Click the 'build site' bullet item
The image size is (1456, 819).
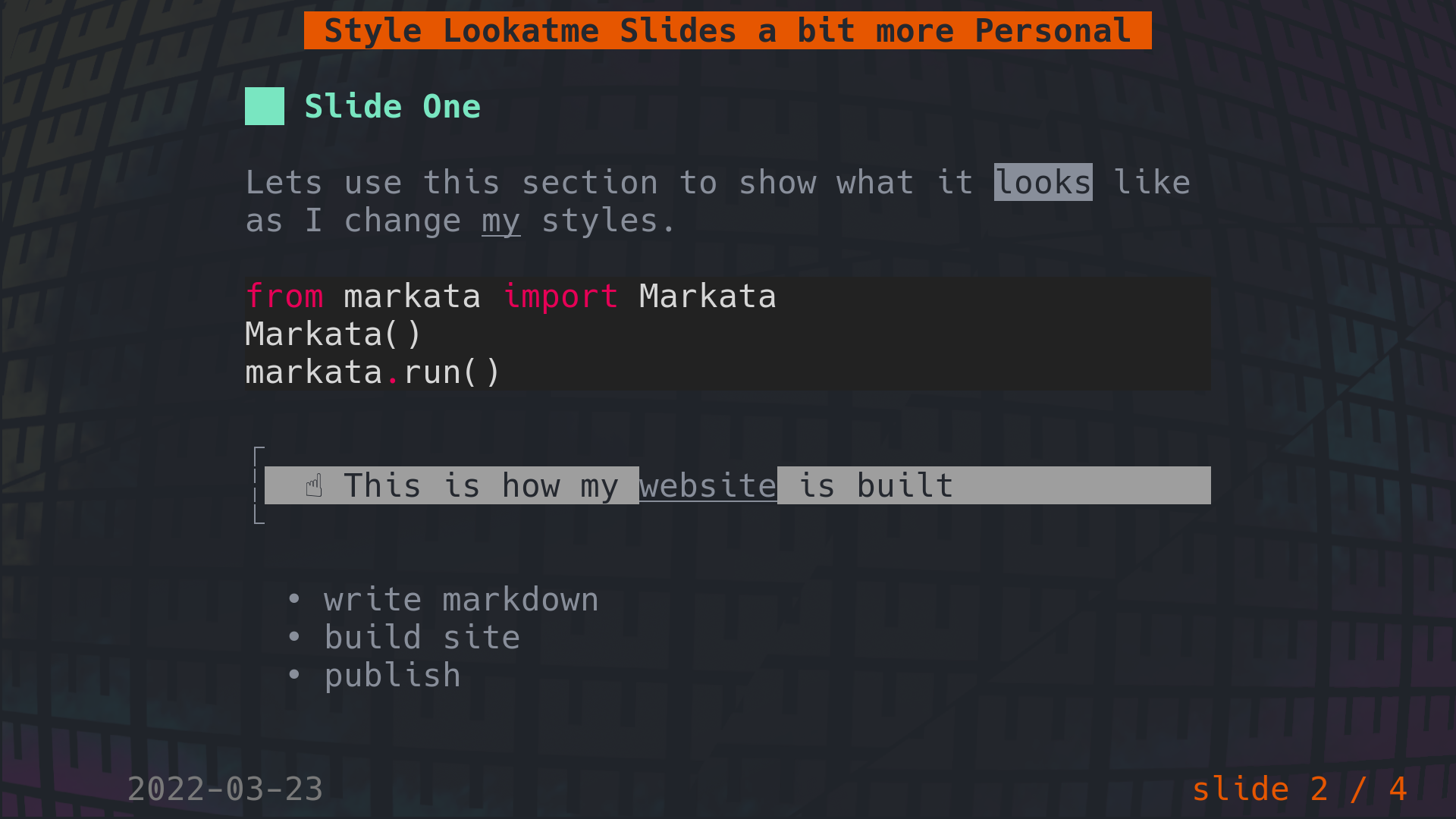click(x=422, y=637)
